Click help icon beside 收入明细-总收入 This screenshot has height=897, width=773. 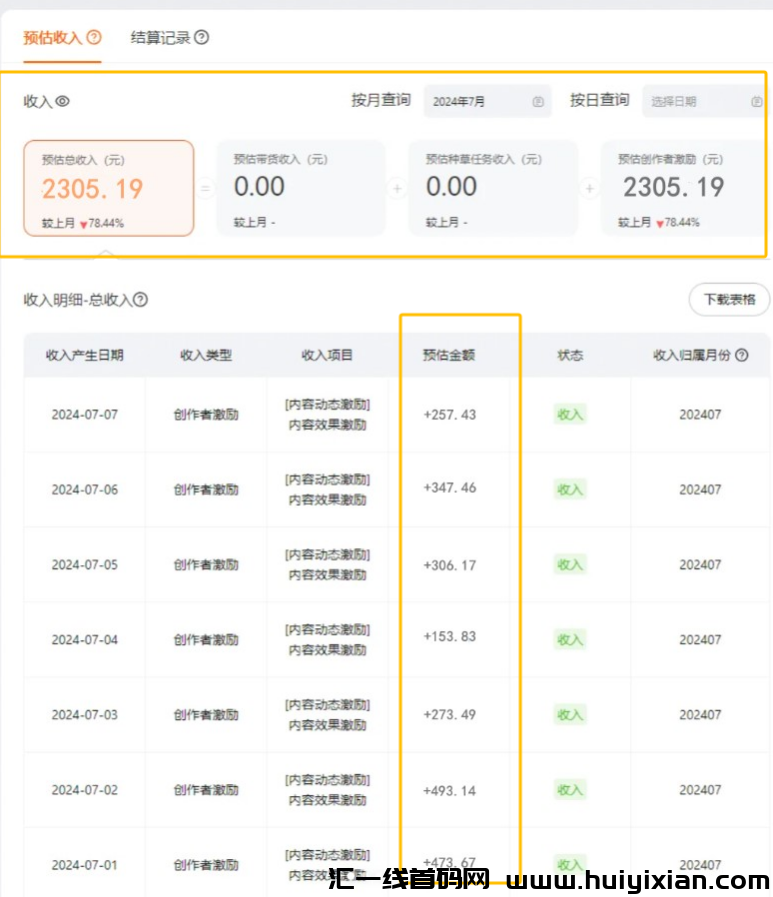pyautogui.click(x=141, y=299)
